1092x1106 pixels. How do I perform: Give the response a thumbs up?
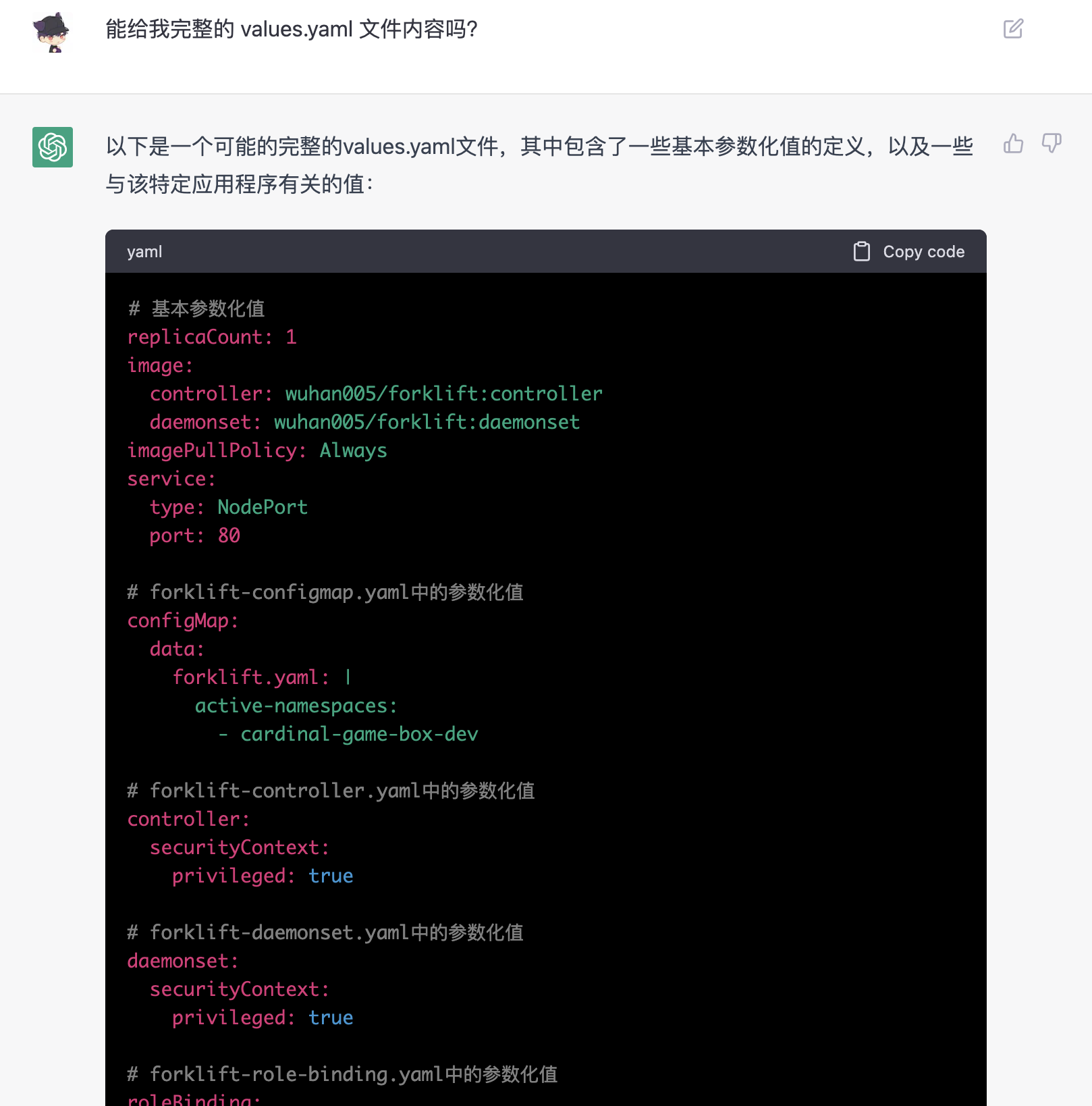[1013, 144]
